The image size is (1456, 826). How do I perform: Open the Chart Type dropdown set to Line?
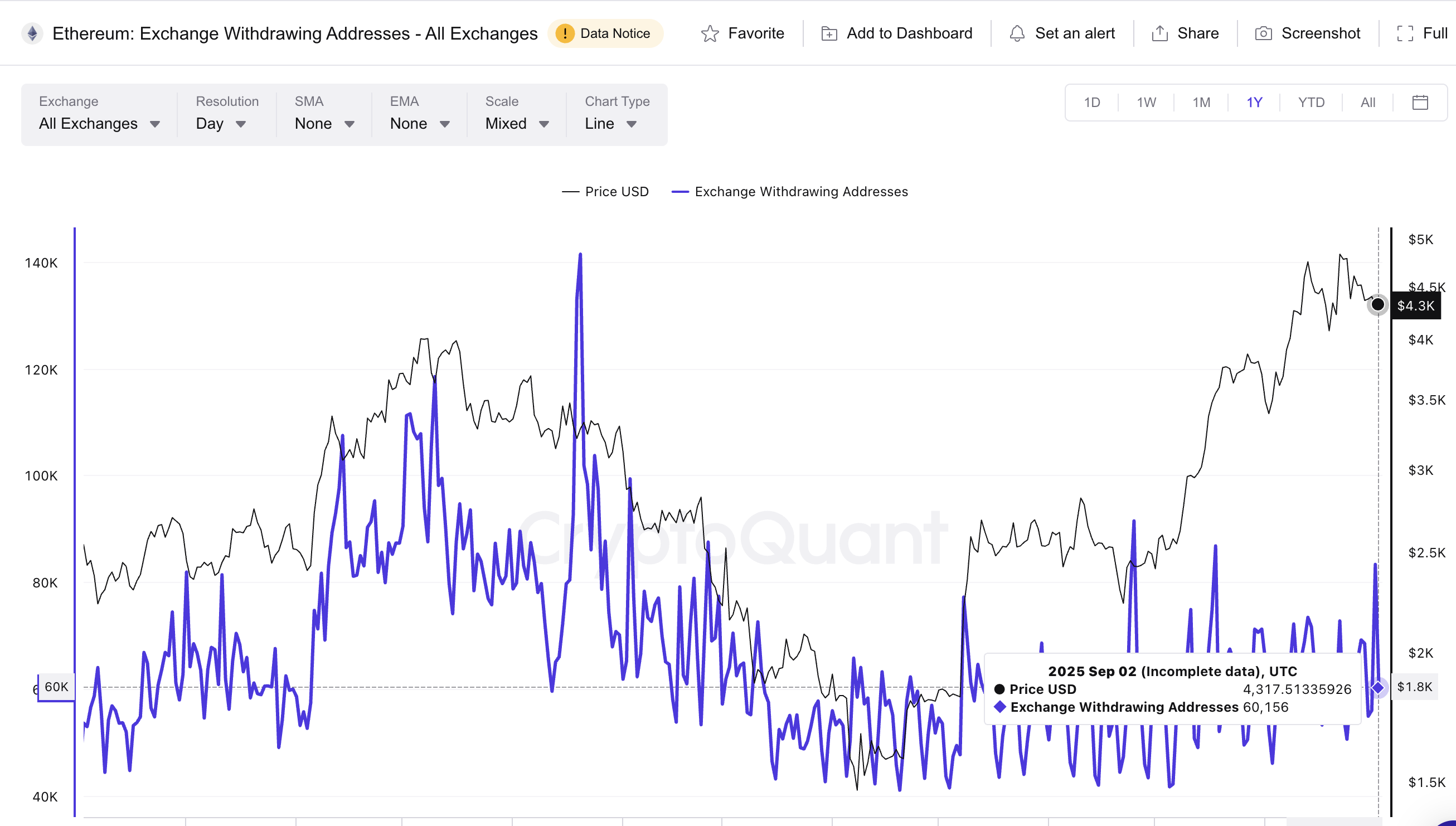[610, 123]
